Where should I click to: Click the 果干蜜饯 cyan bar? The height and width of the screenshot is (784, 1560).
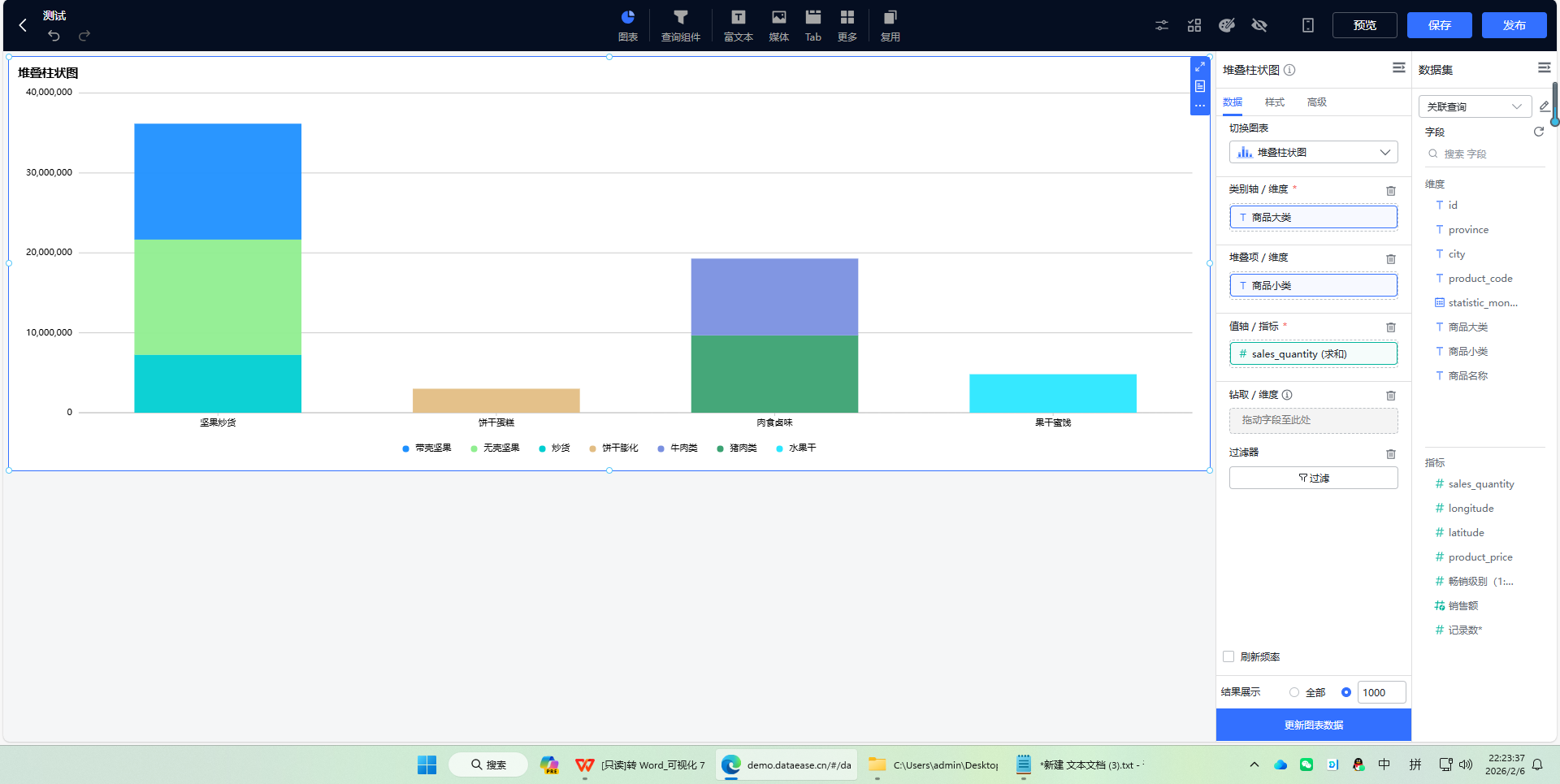click(x=1053, y=393)
